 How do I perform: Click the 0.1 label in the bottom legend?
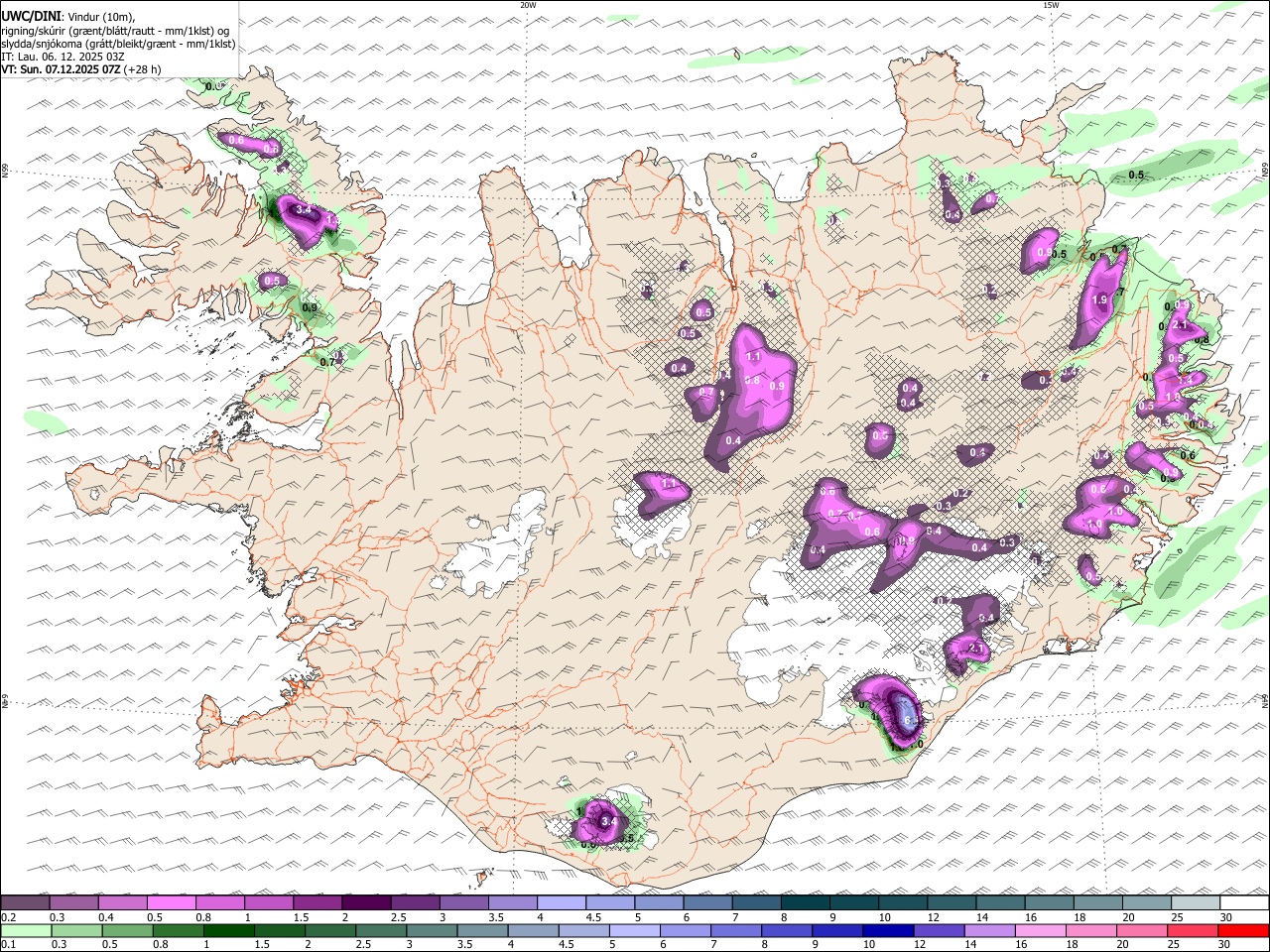[x=8, y=945]
